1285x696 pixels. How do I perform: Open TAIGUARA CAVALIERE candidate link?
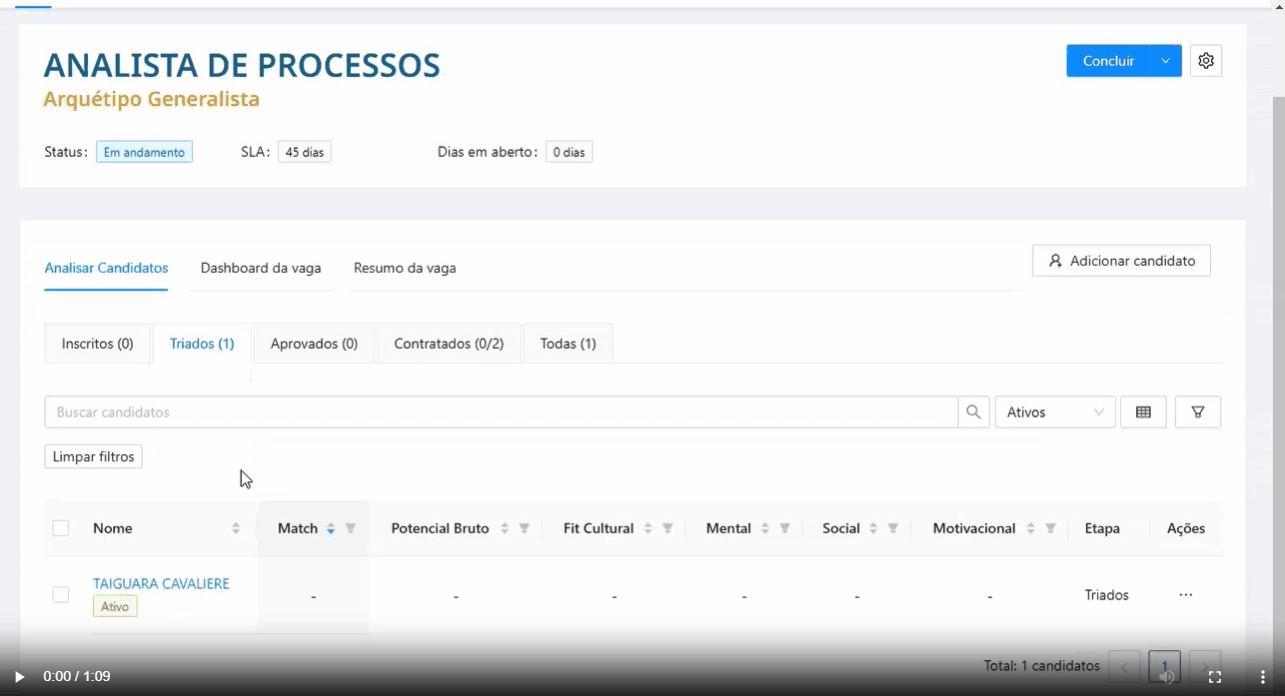pyautogui.click(x=161, y=584)
